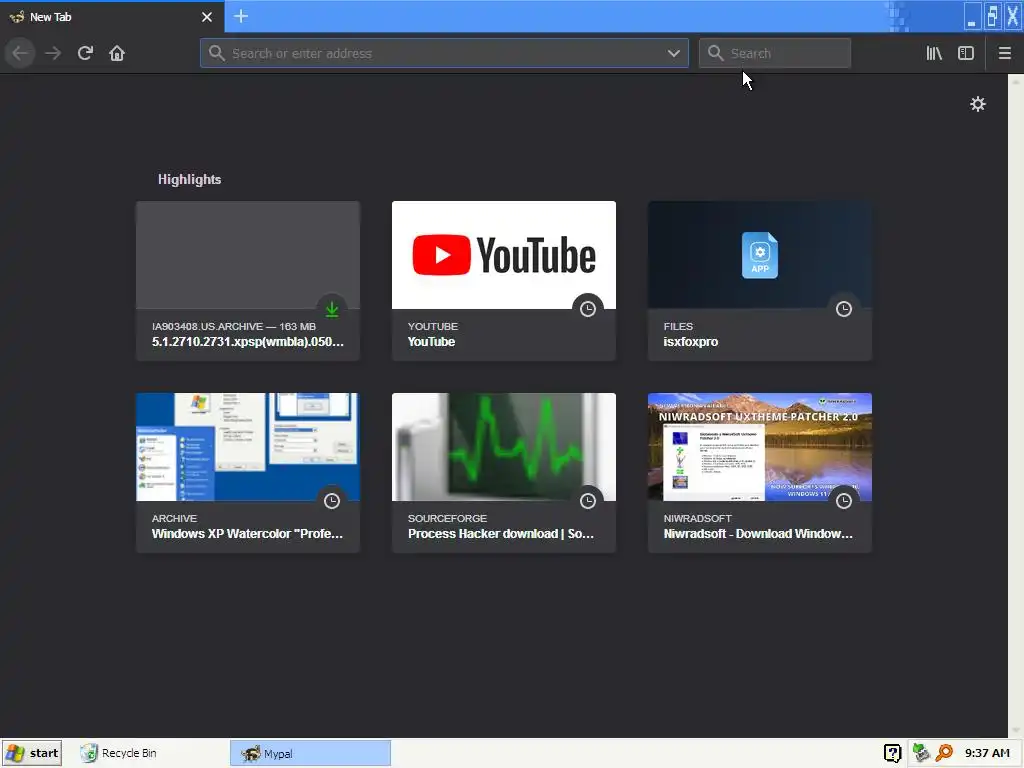
Task: Open the YouTube highlight thumbnail
Action: [504, 255]
